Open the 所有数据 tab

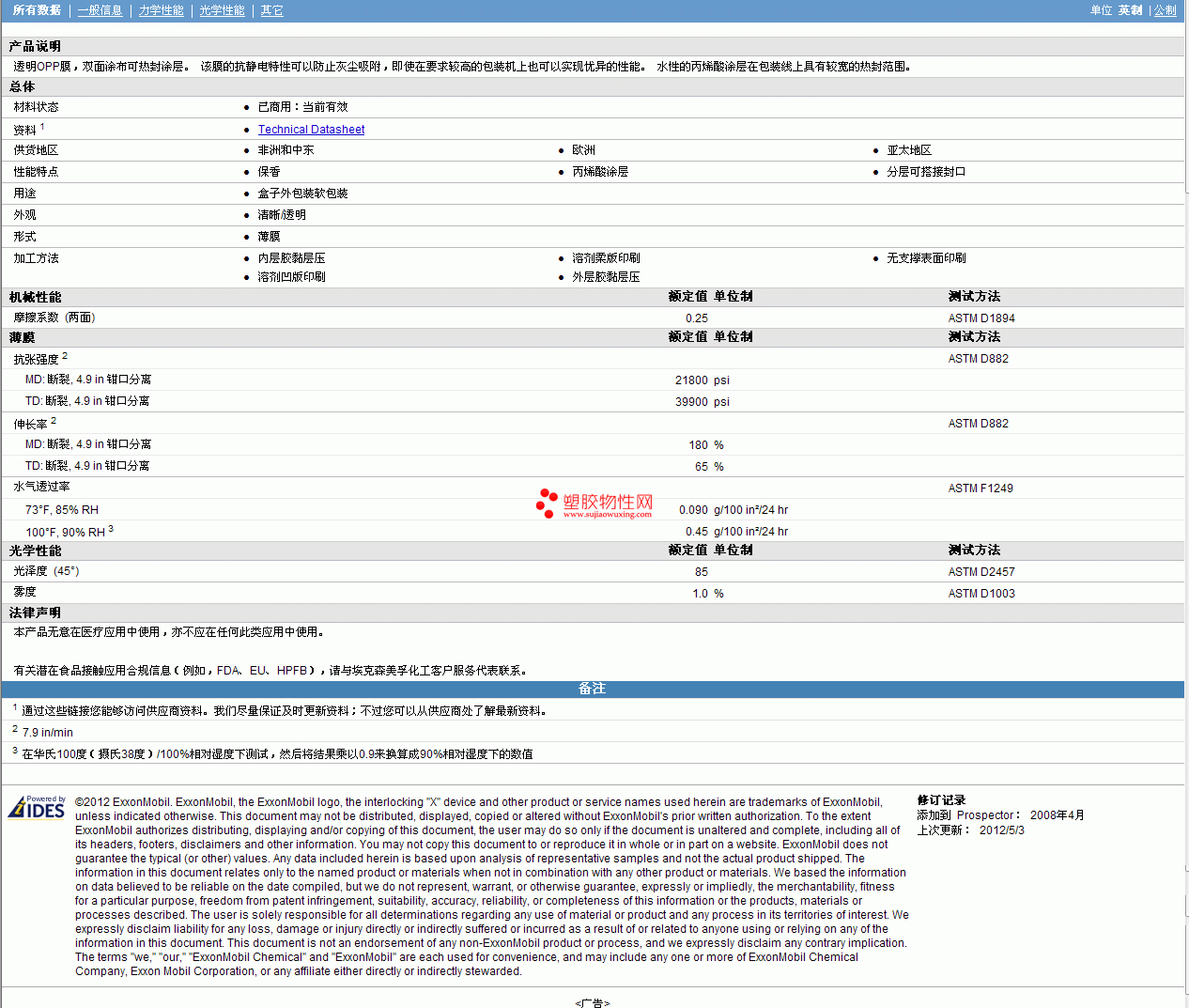click(37, 10)
